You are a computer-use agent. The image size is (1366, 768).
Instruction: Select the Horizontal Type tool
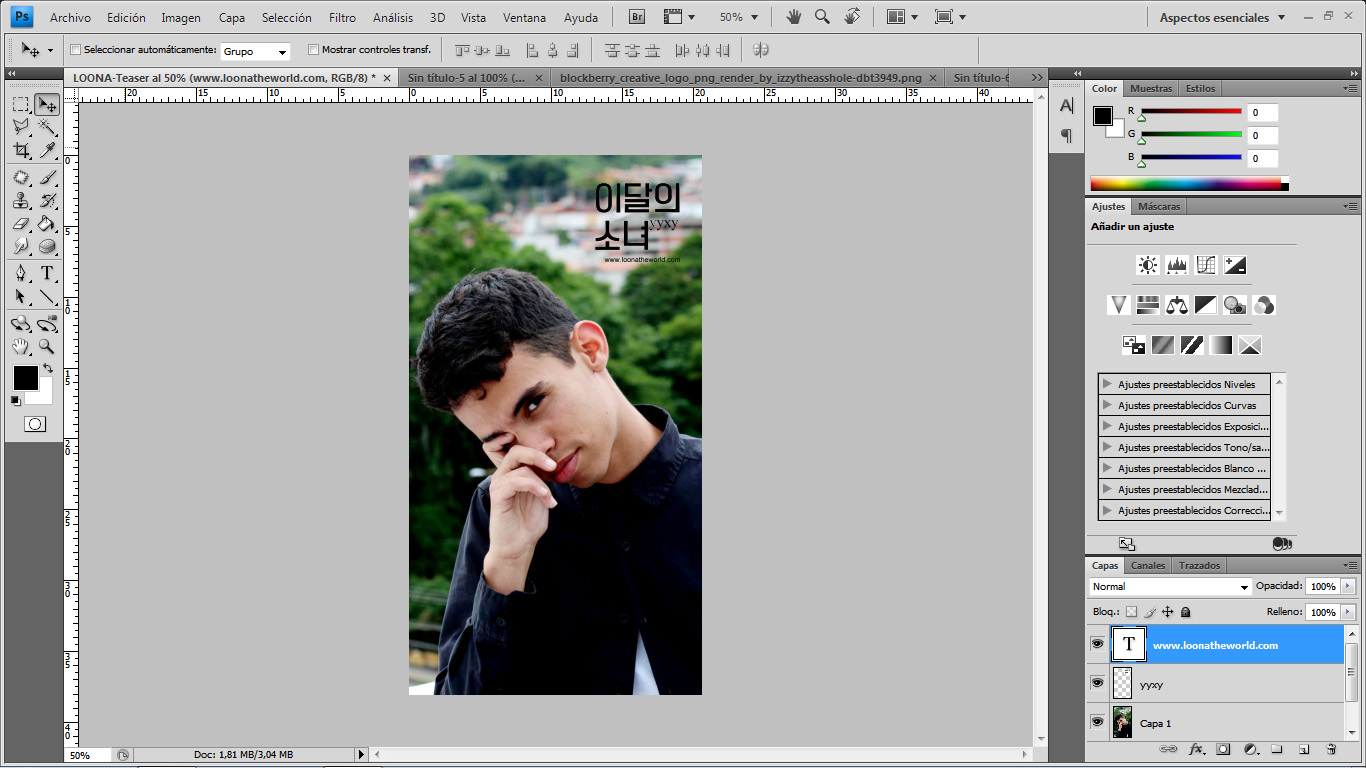(47, 273)
